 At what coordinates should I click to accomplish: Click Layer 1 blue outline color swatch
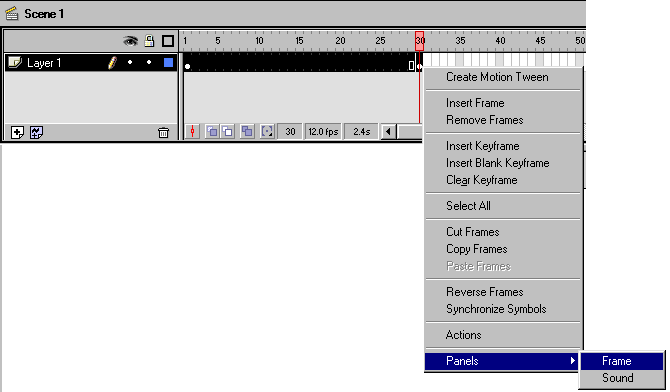pos(168,63)
